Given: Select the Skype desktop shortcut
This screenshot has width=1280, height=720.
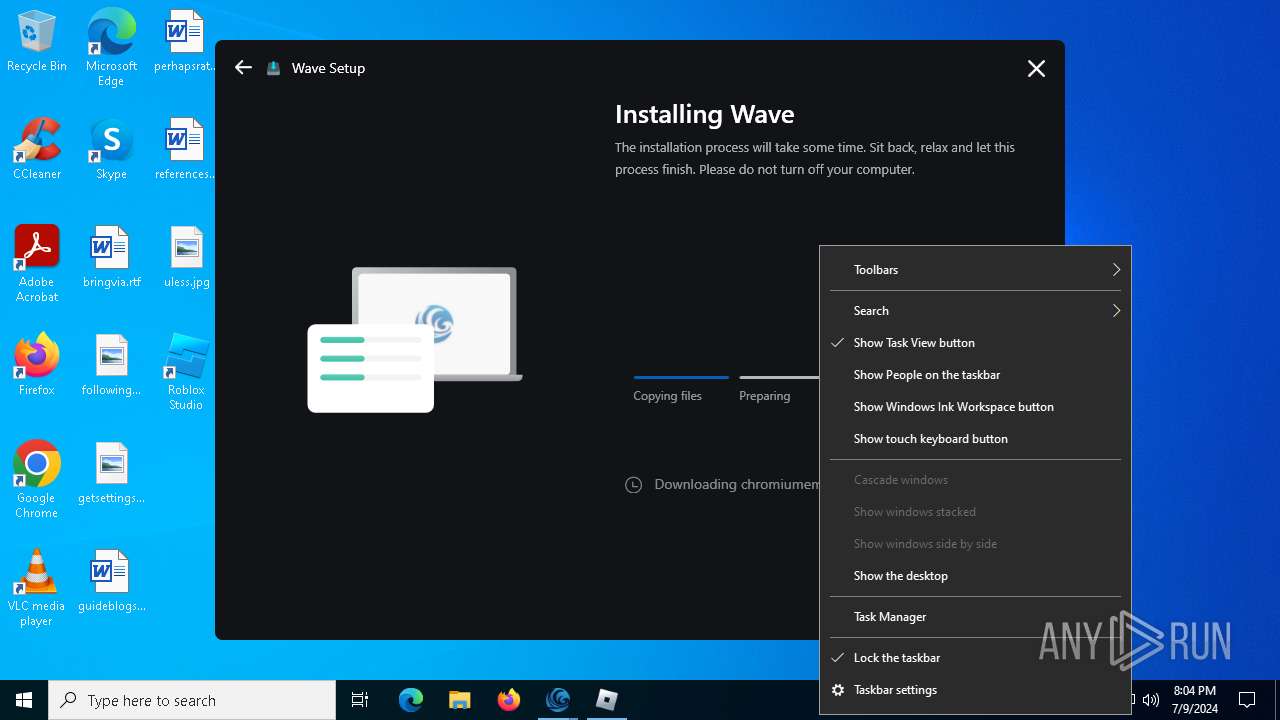Looking at the screenshot, I should (x=111, y=150).
